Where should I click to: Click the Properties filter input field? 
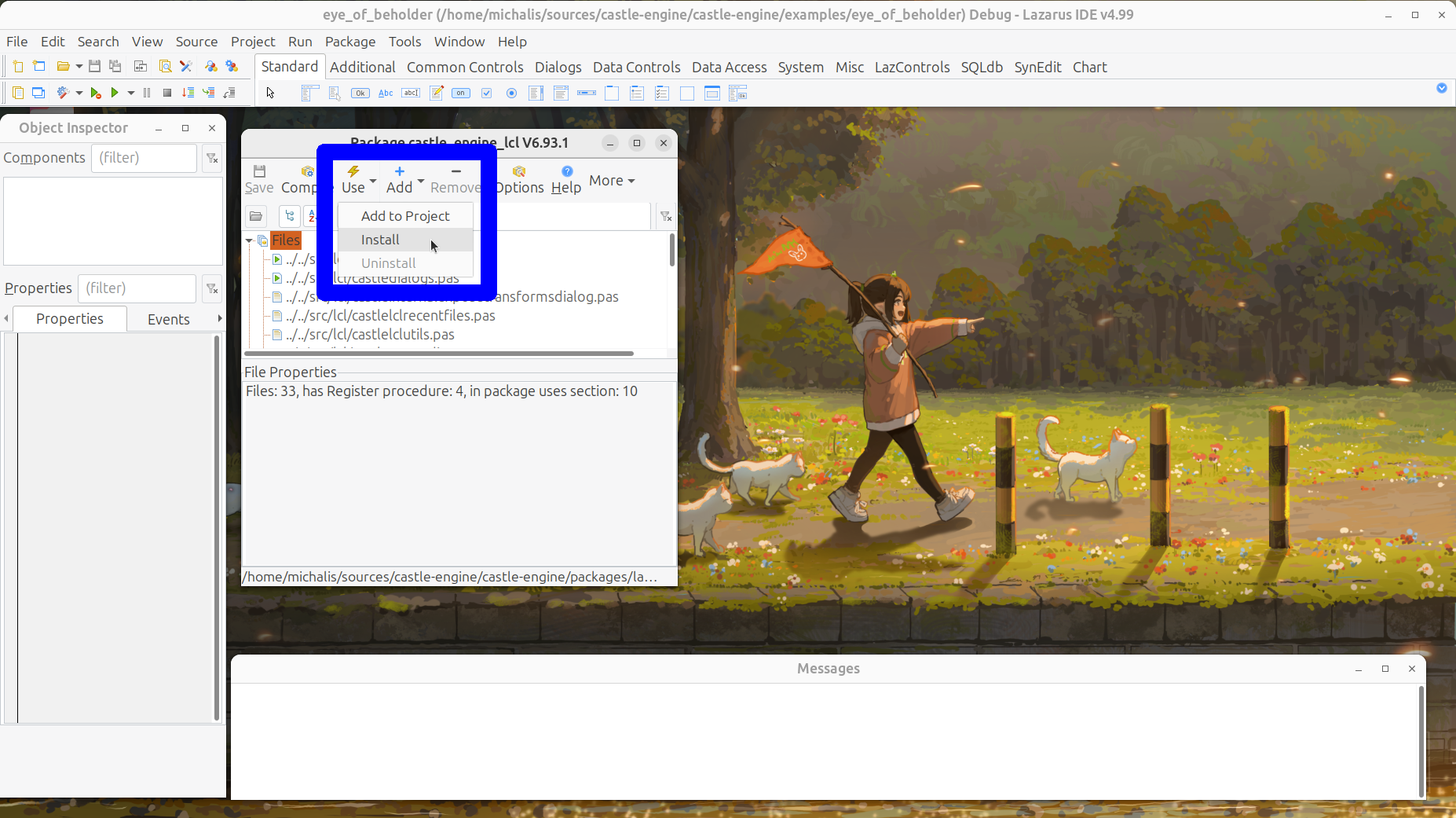pos(137,289)
